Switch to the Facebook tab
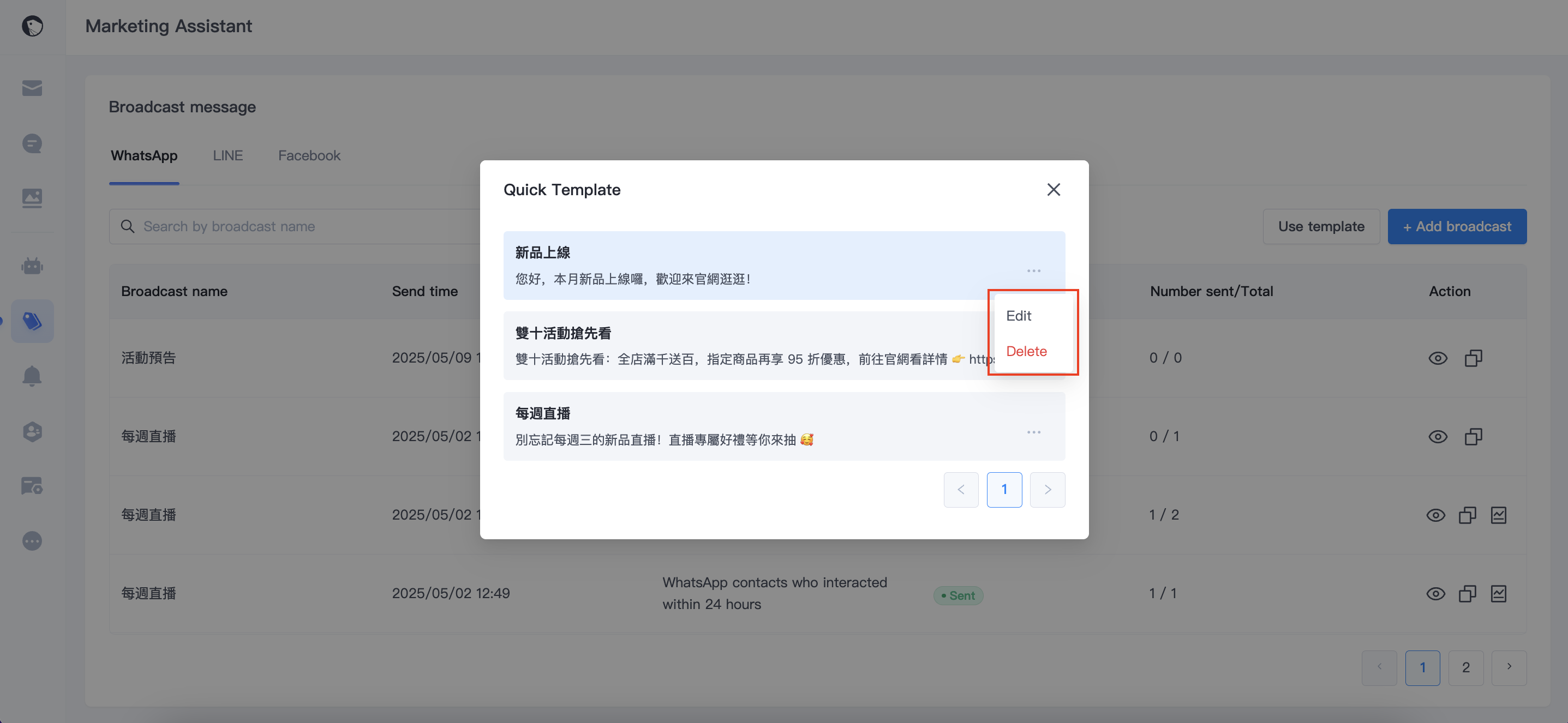 point(309,155)
